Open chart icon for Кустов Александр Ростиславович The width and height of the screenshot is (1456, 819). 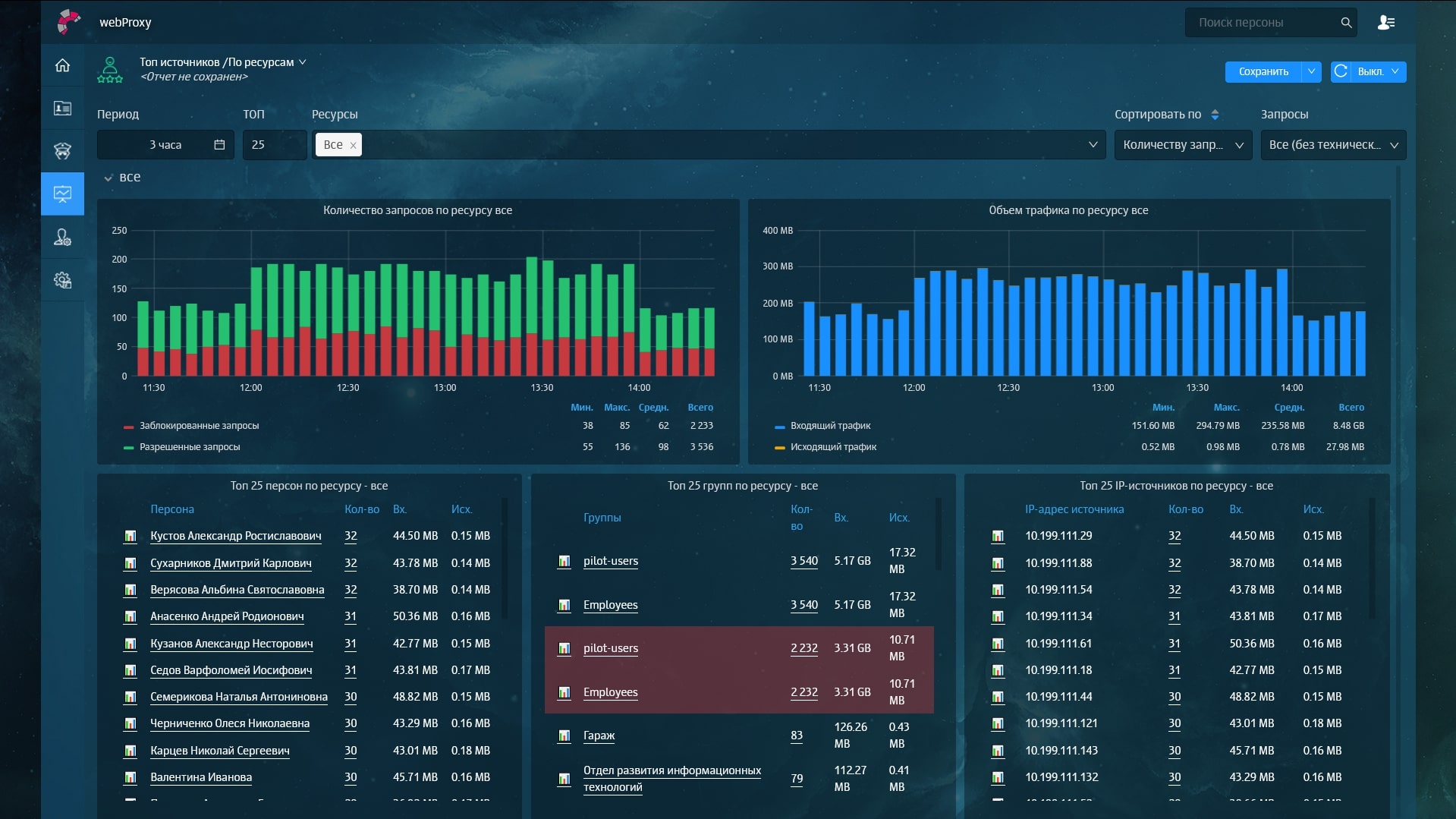click(131, 537)
